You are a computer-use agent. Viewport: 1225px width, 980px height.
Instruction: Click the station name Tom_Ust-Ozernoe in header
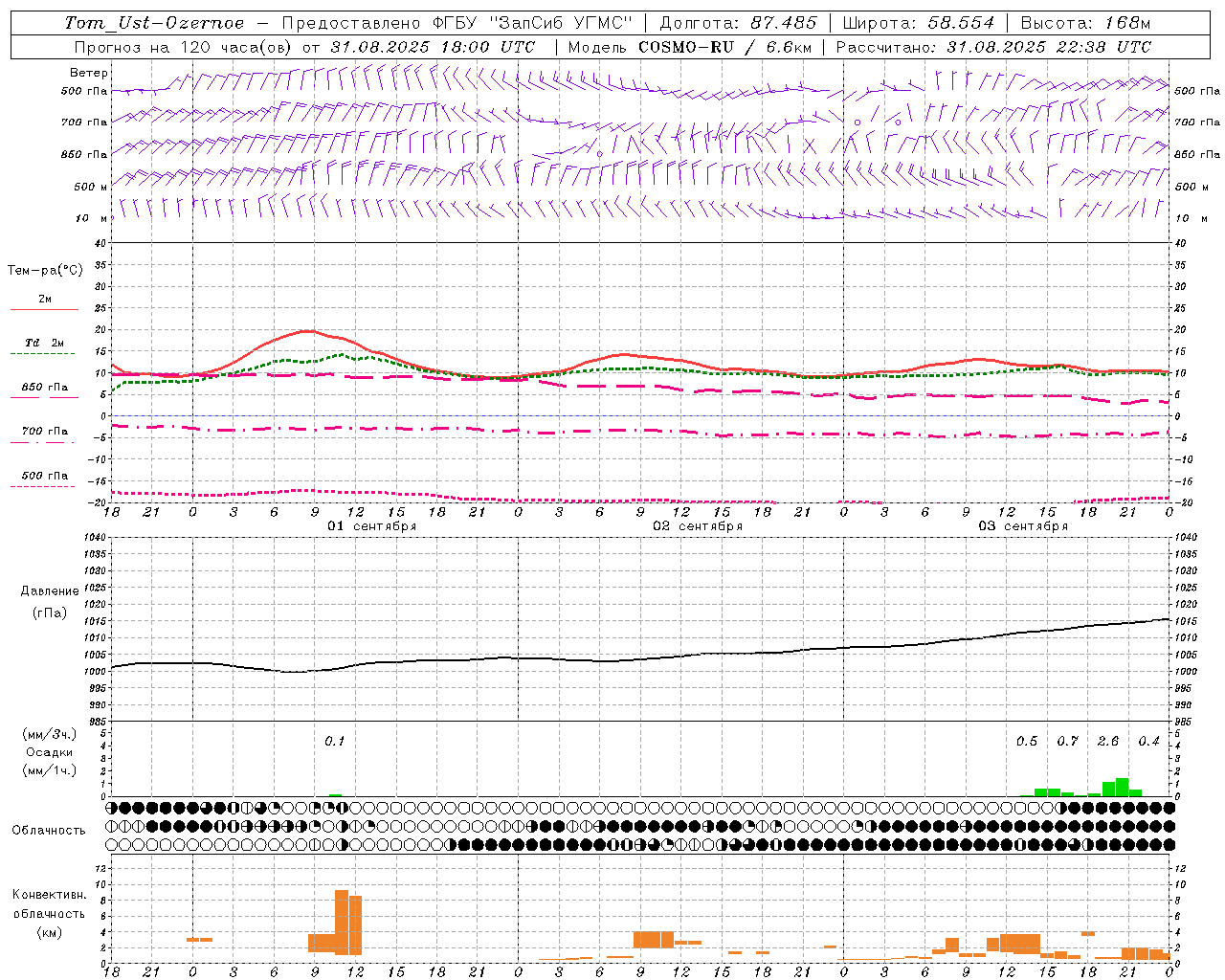(x=154, y=23)
